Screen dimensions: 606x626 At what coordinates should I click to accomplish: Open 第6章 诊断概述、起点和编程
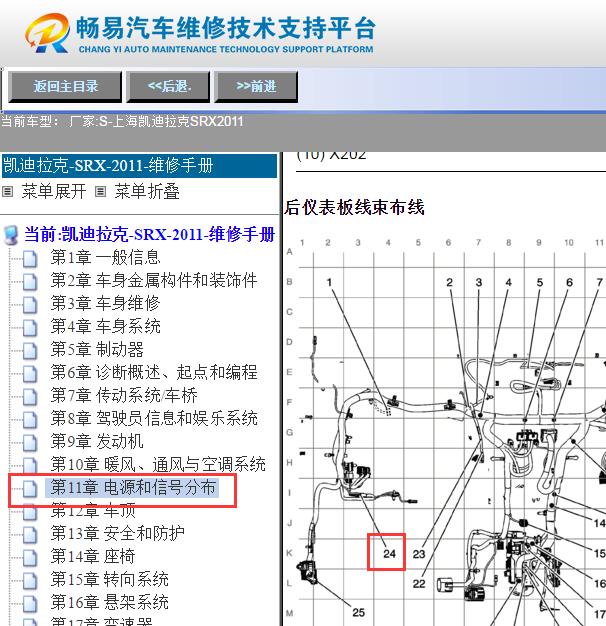(x=154, y=372)
